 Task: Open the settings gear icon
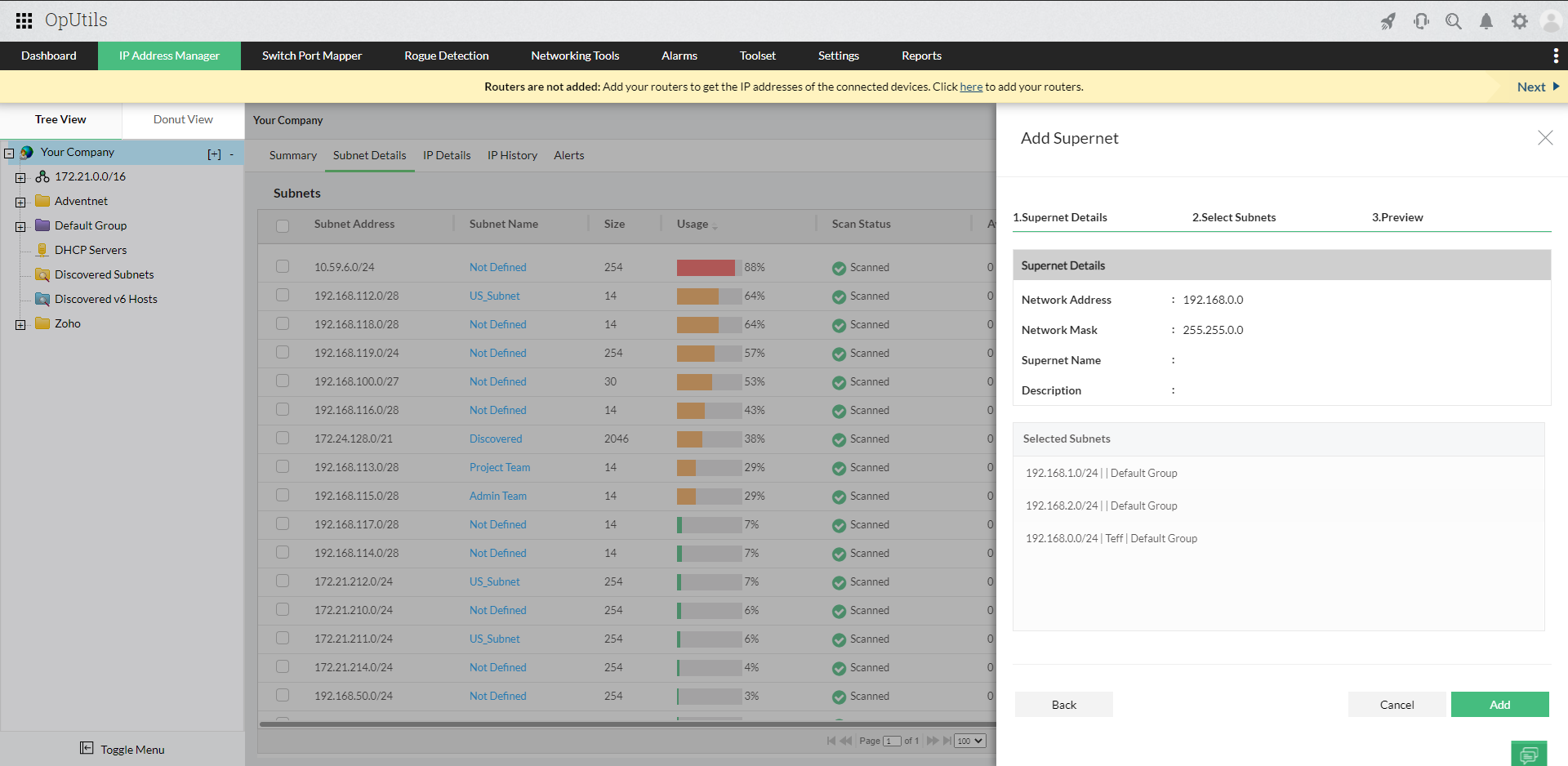click(1519, 21)
